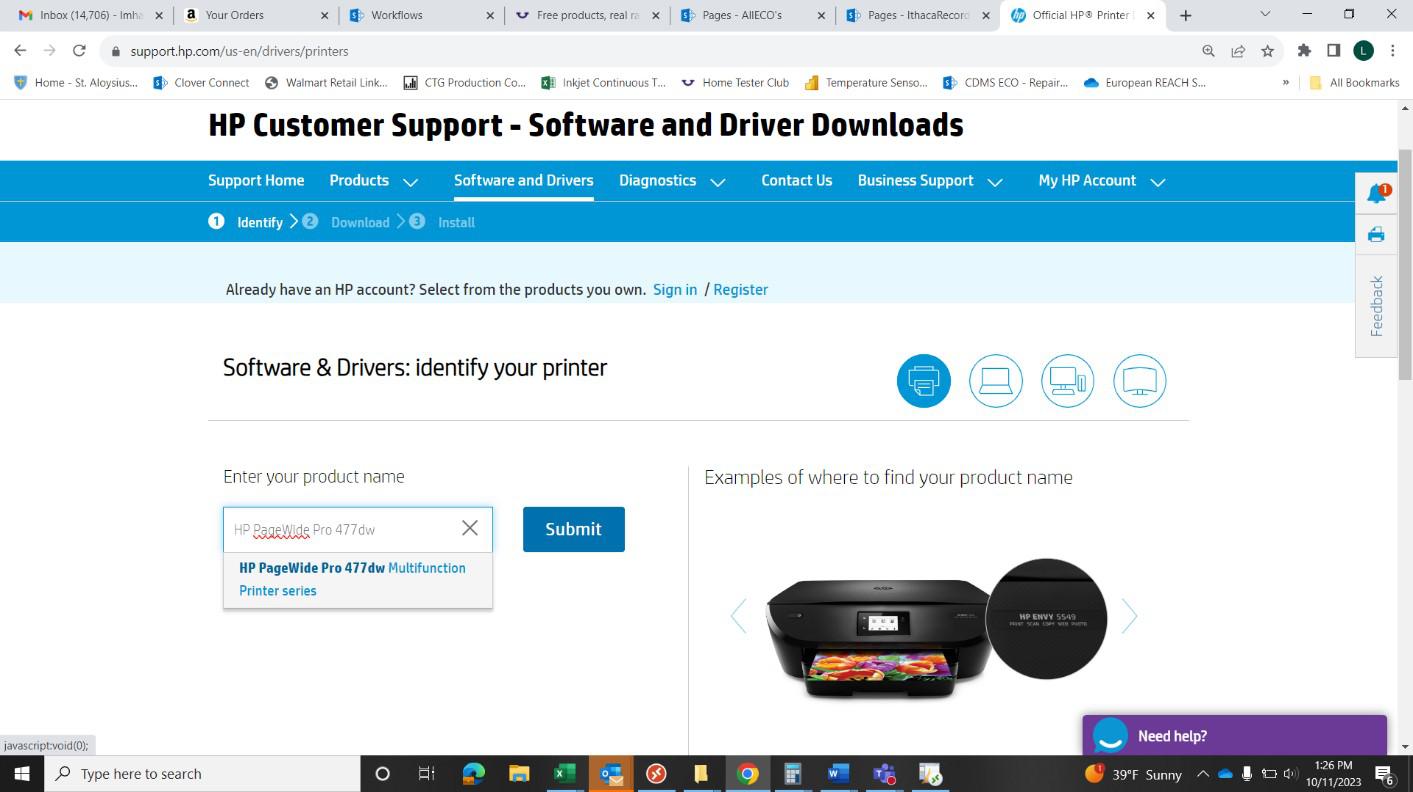Screen dimensions: 1413x792
Task: Open the Chrome three-dot menu
Action: point(1392,51)
